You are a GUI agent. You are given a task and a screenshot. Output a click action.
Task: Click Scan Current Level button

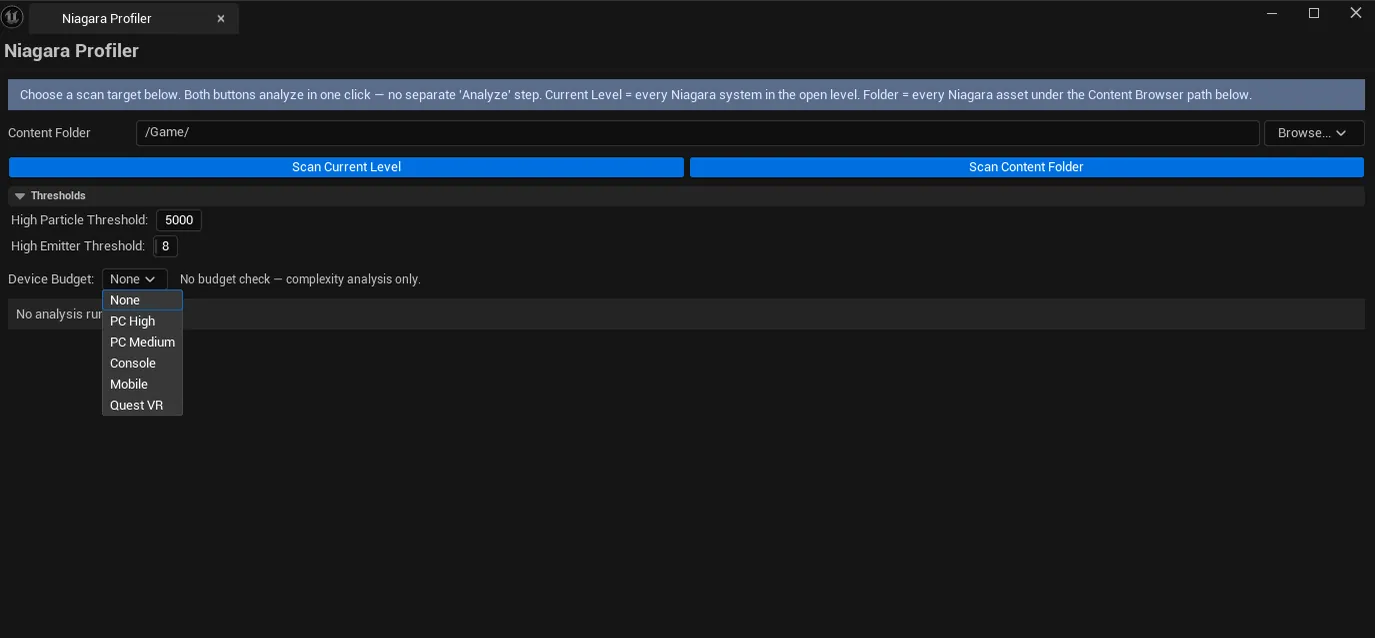[346, 167]
